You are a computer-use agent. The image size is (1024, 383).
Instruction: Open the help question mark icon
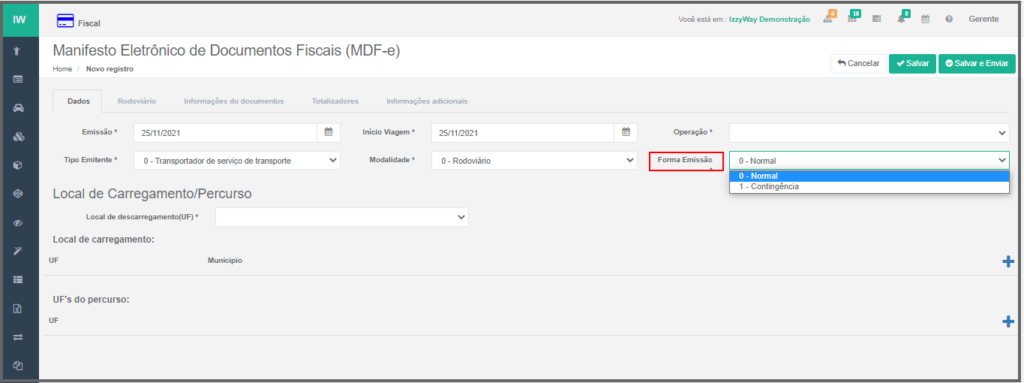point(948,20)
